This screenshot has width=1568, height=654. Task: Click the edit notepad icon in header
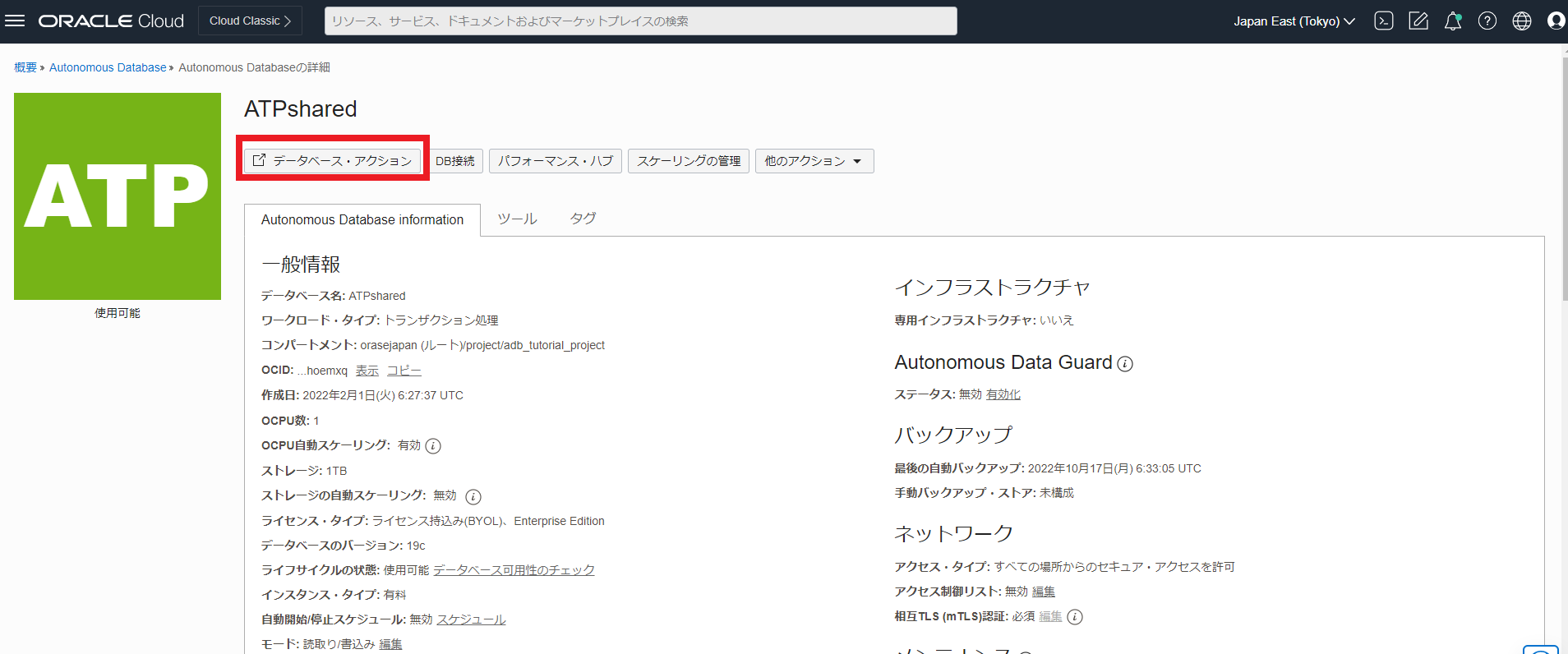pos(1418,21)
